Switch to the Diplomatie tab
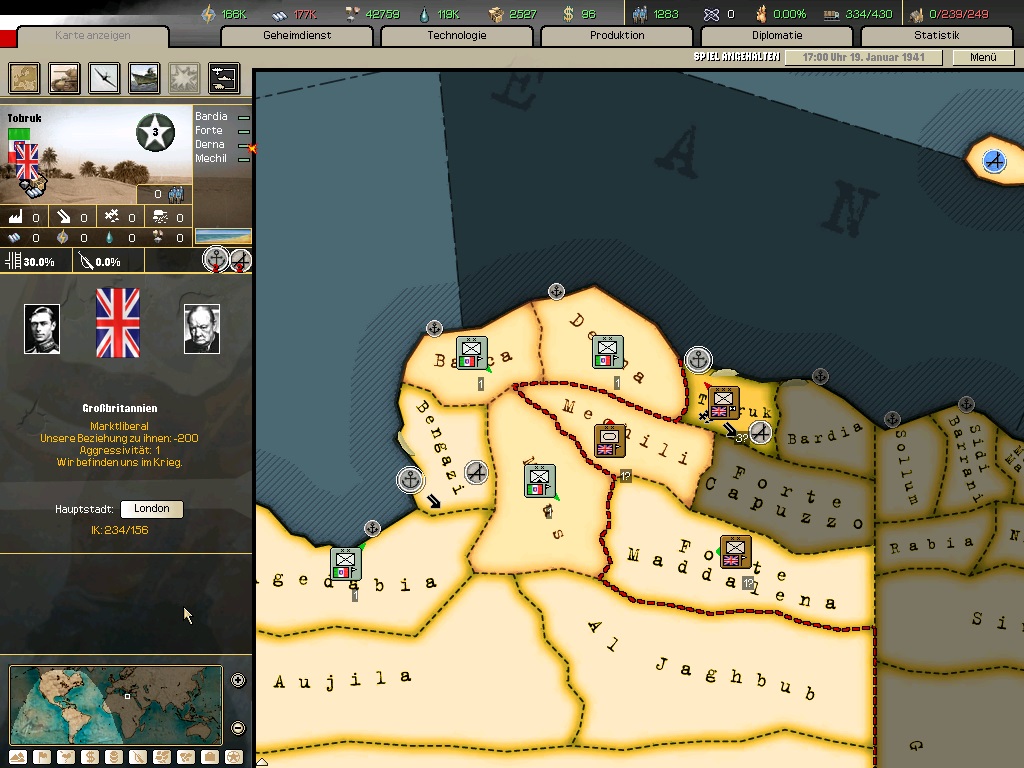Viewport: 1024px width, 768px height. pyautogui.click(x=776, y=36)
